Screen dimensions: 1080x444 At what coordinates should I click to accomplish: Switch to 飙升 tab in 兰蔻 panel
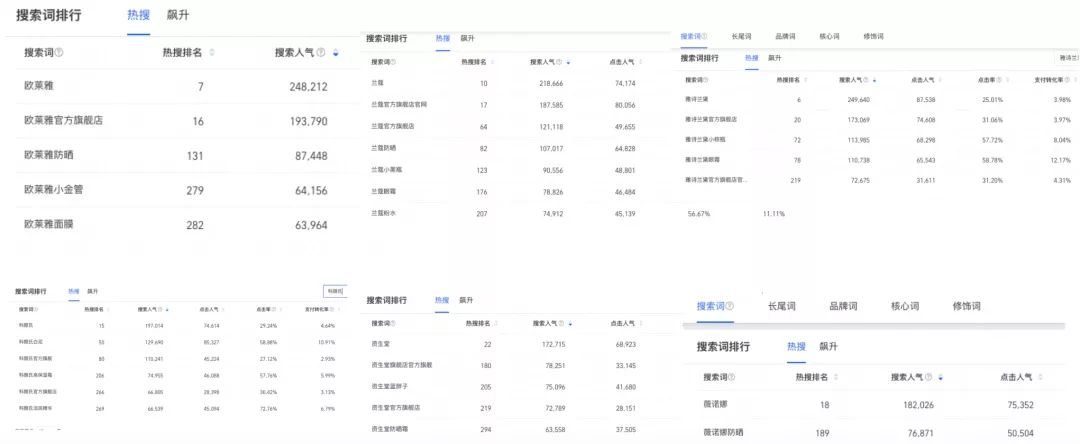(467, 39)
